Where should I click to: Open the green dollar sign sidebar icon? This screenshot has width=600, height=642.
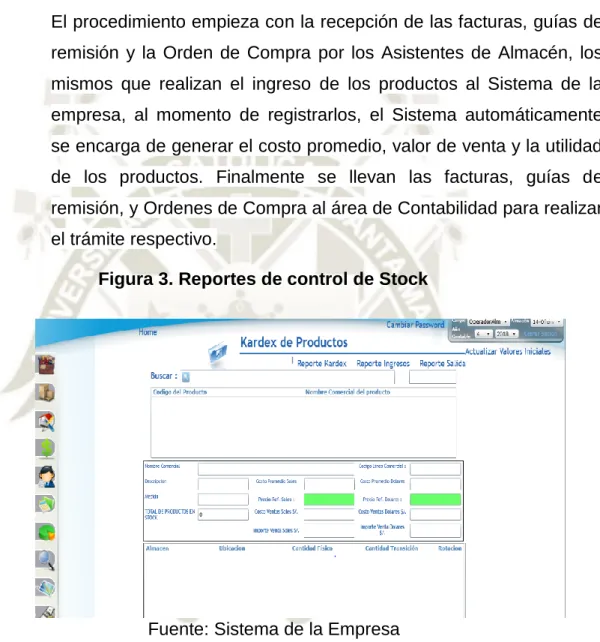[x=46, y=448]
